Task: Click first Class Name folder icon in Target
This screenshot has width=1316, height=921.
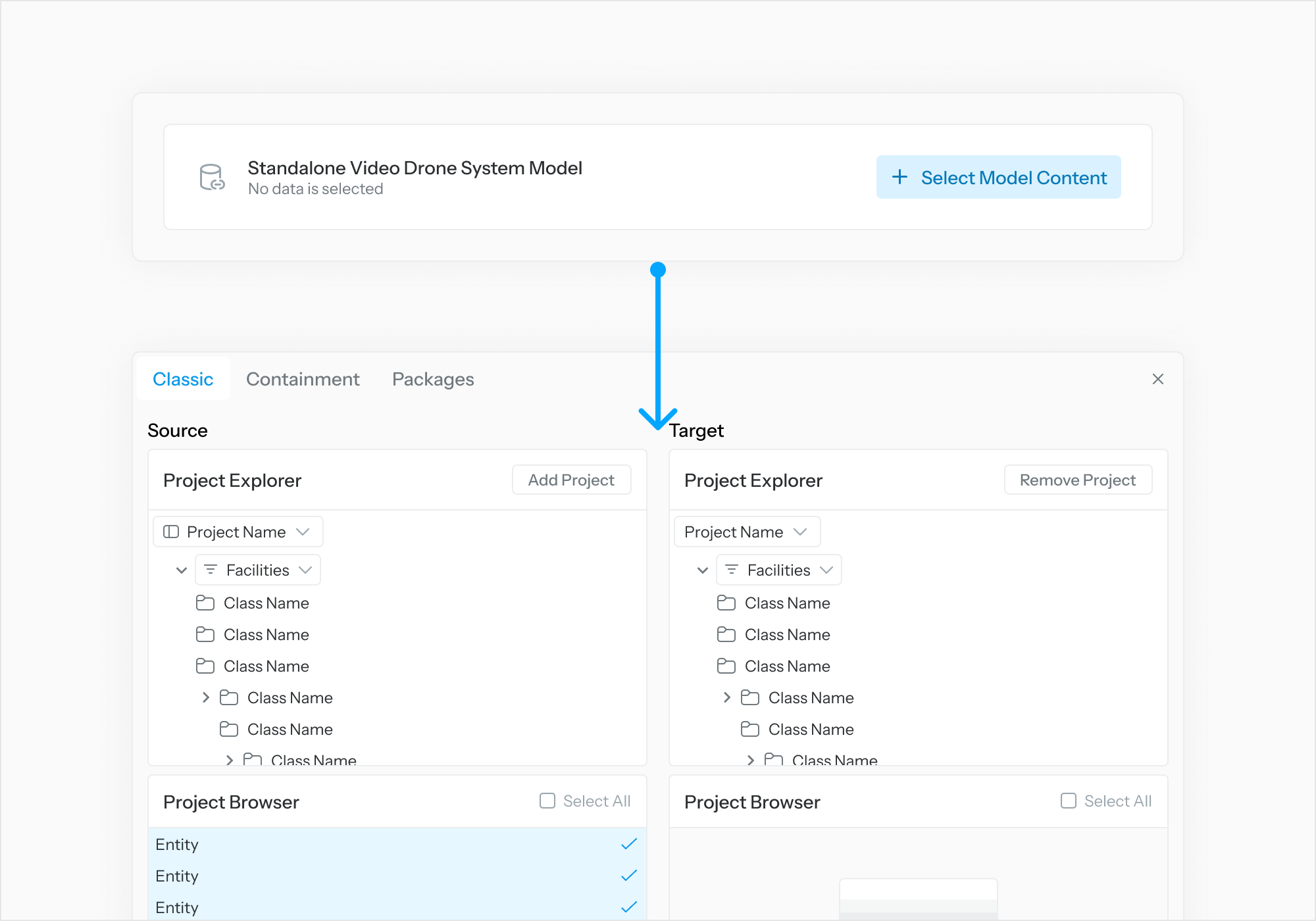Action: click(x=726, y=603)
